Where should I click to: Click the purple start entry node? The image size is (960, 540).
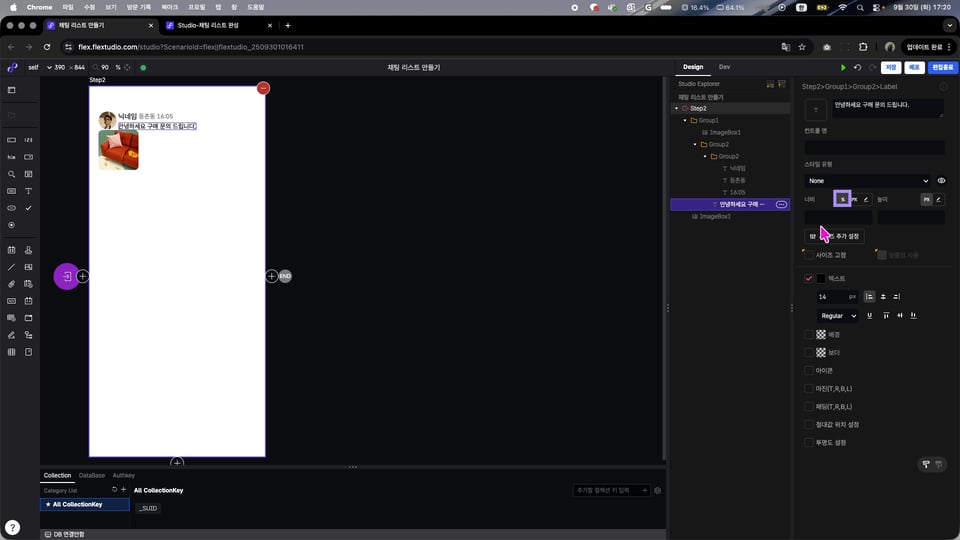point(66,276)
